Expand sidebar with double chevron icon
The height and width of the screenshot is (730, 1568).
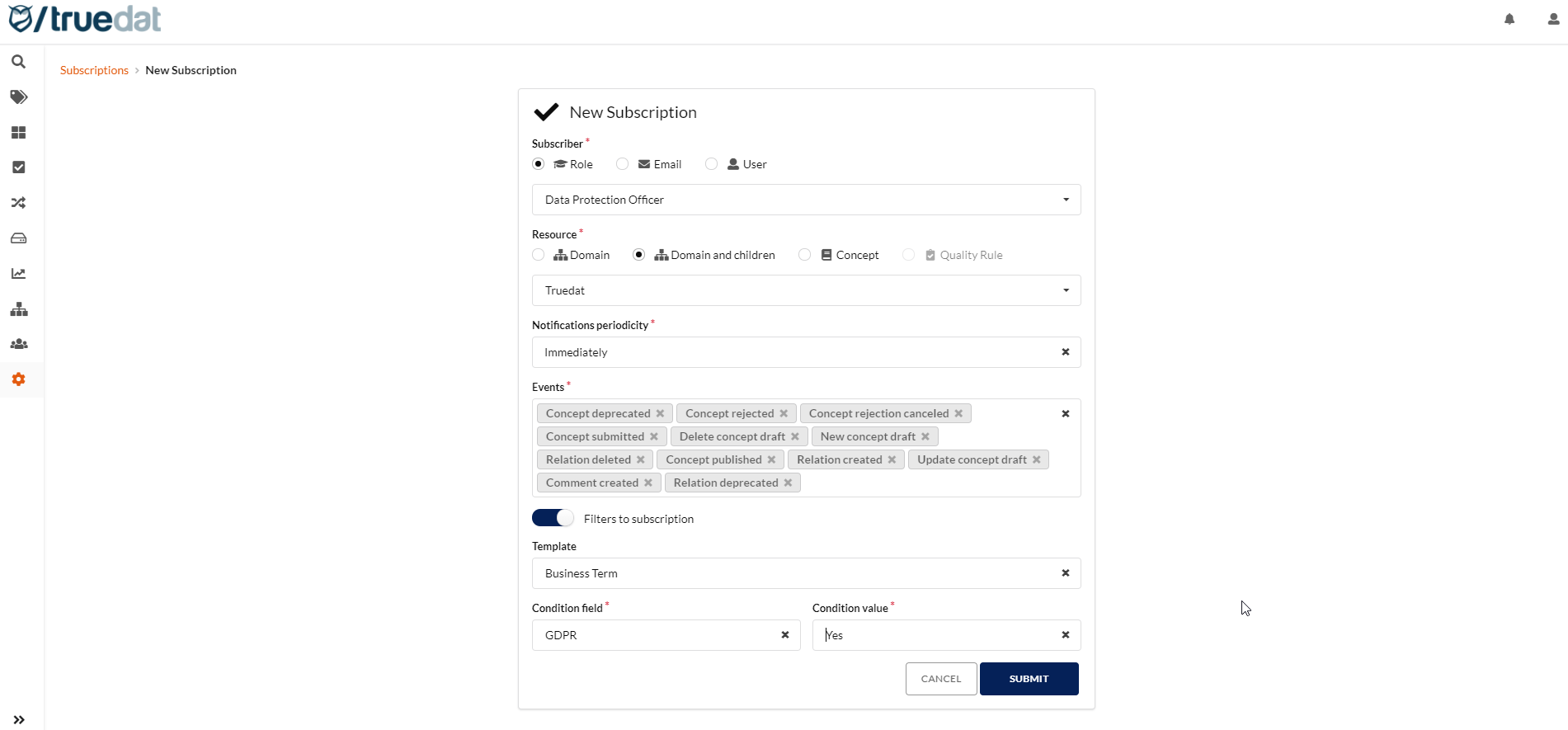(x=18, y=719)
